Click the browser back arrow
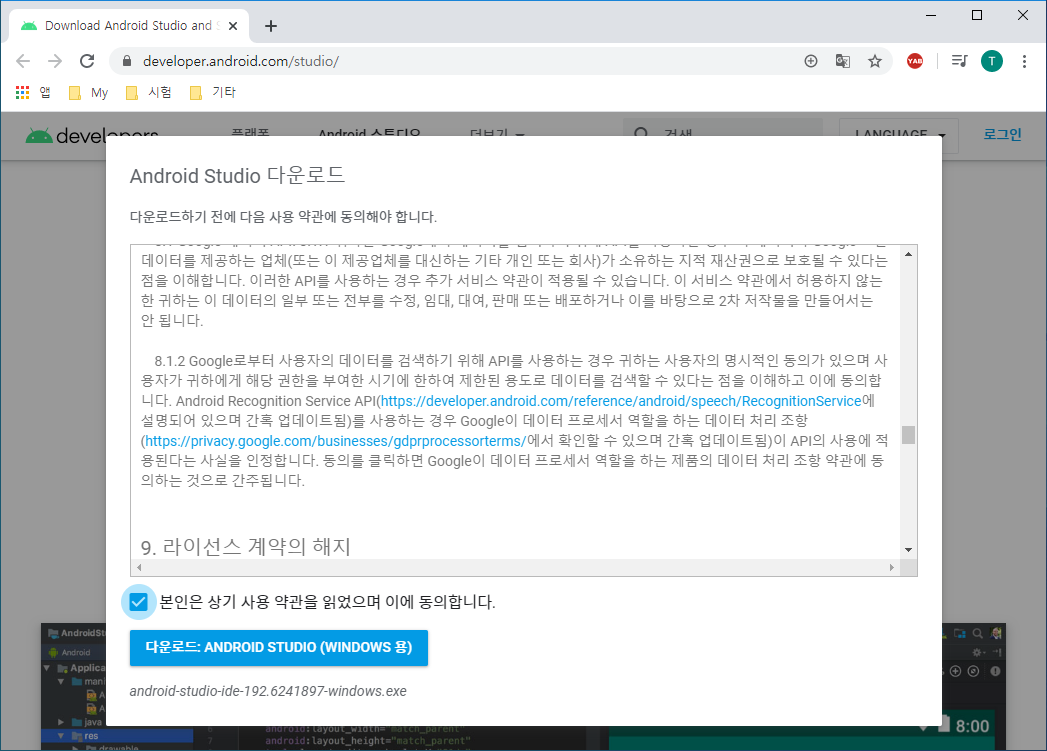1047x751 pixels. coord(23,61)
